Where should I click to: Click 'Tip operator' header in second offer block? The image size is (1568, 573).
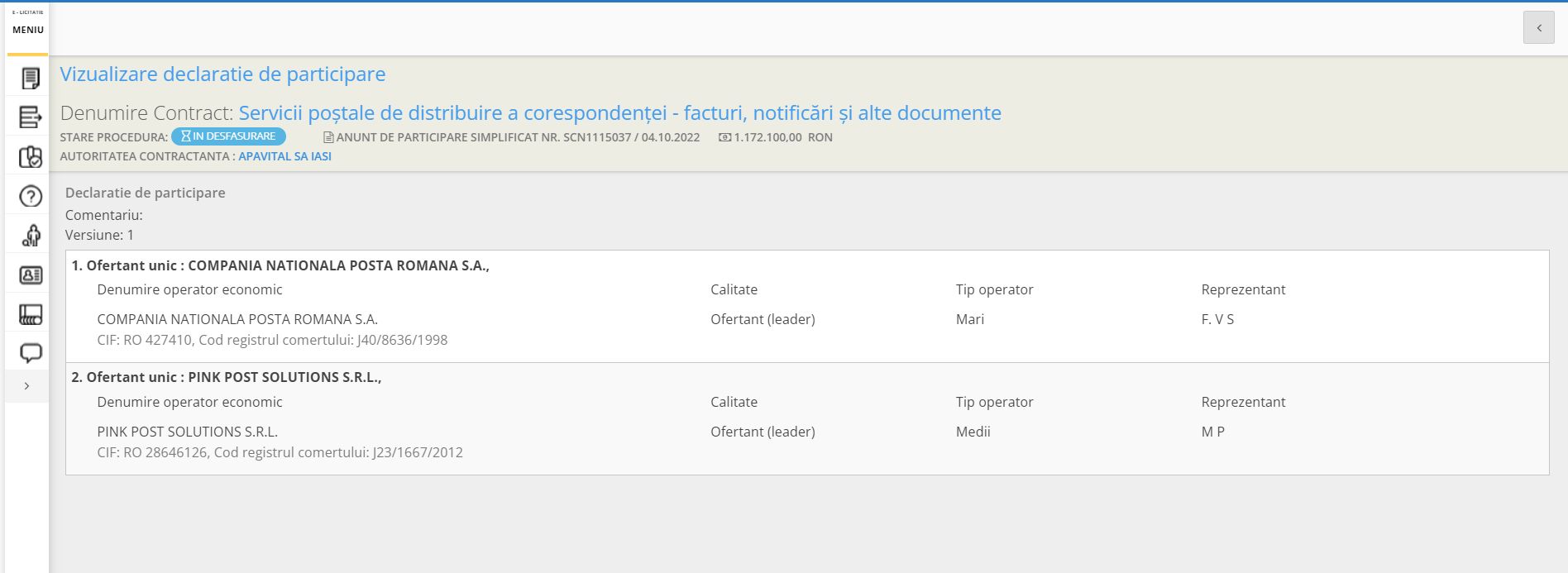pos(995,402)
